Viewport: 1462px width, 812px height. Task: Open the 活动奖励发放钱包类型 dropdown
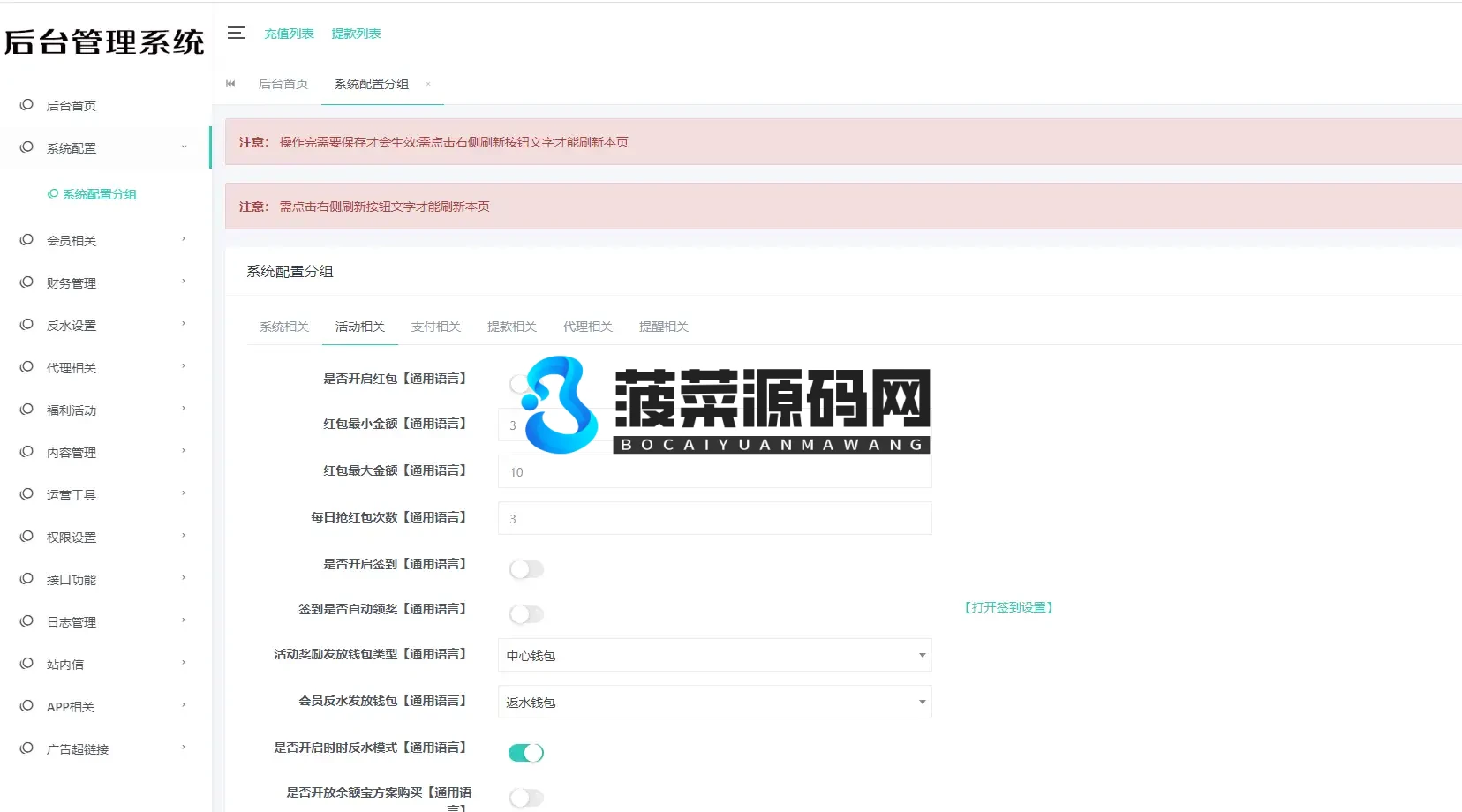tap(714, 655)
